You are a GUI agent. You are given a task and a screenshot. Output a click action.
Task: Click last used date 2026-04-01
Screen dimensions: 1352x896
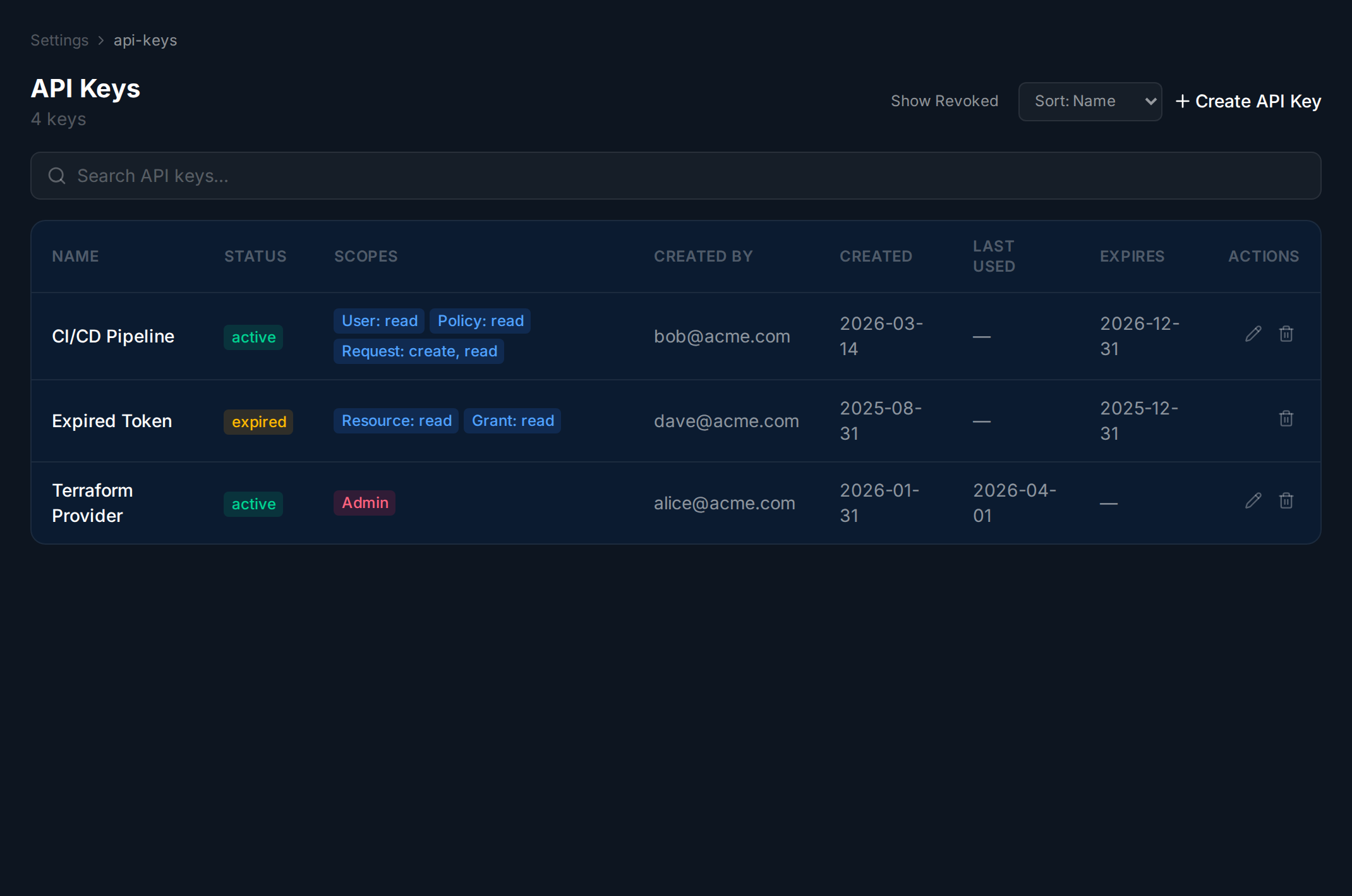pos(1015,503)
